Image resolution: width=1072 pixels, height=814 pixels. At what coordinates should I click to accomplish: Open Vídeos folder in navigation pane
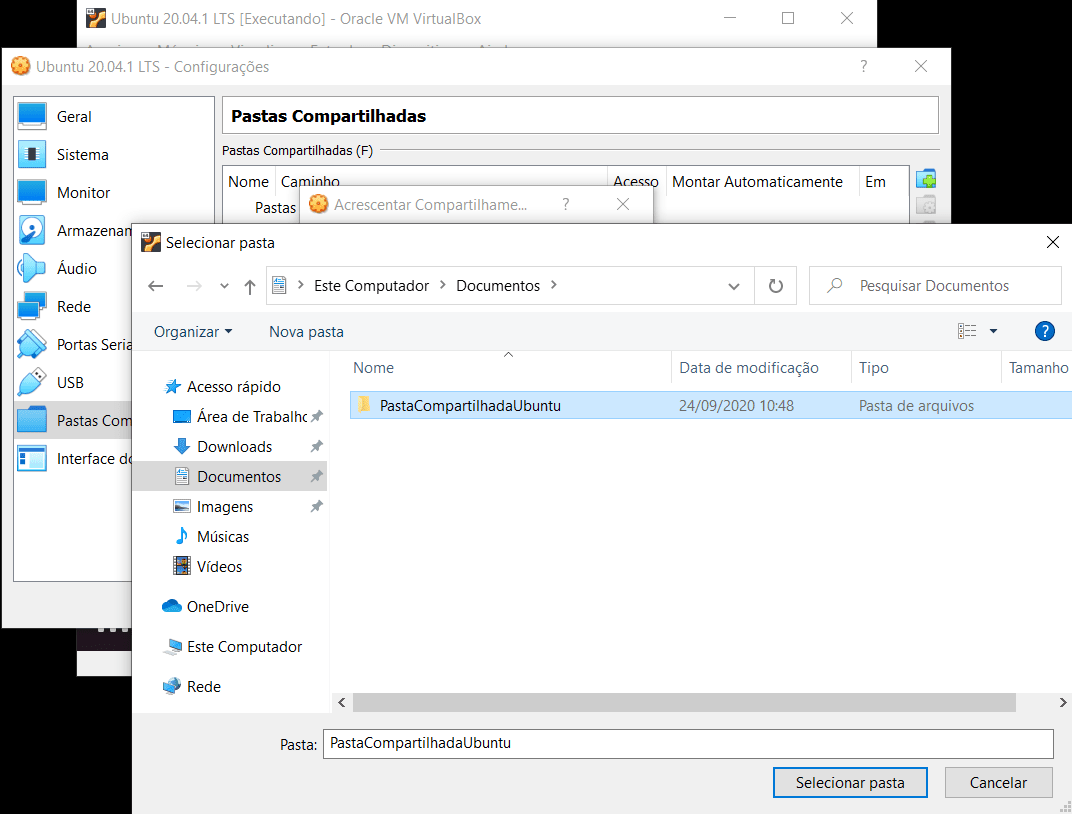tap(219, 567)
